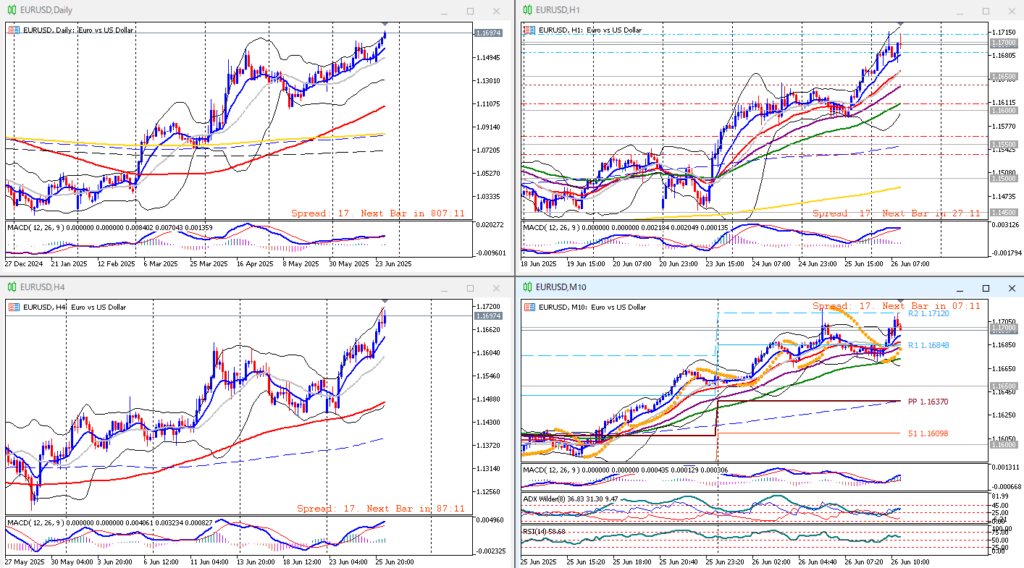The image size is (1024, 568).
Task: Click the Spread Next Bar text in H1 chart
Action: tap(896, 213)
